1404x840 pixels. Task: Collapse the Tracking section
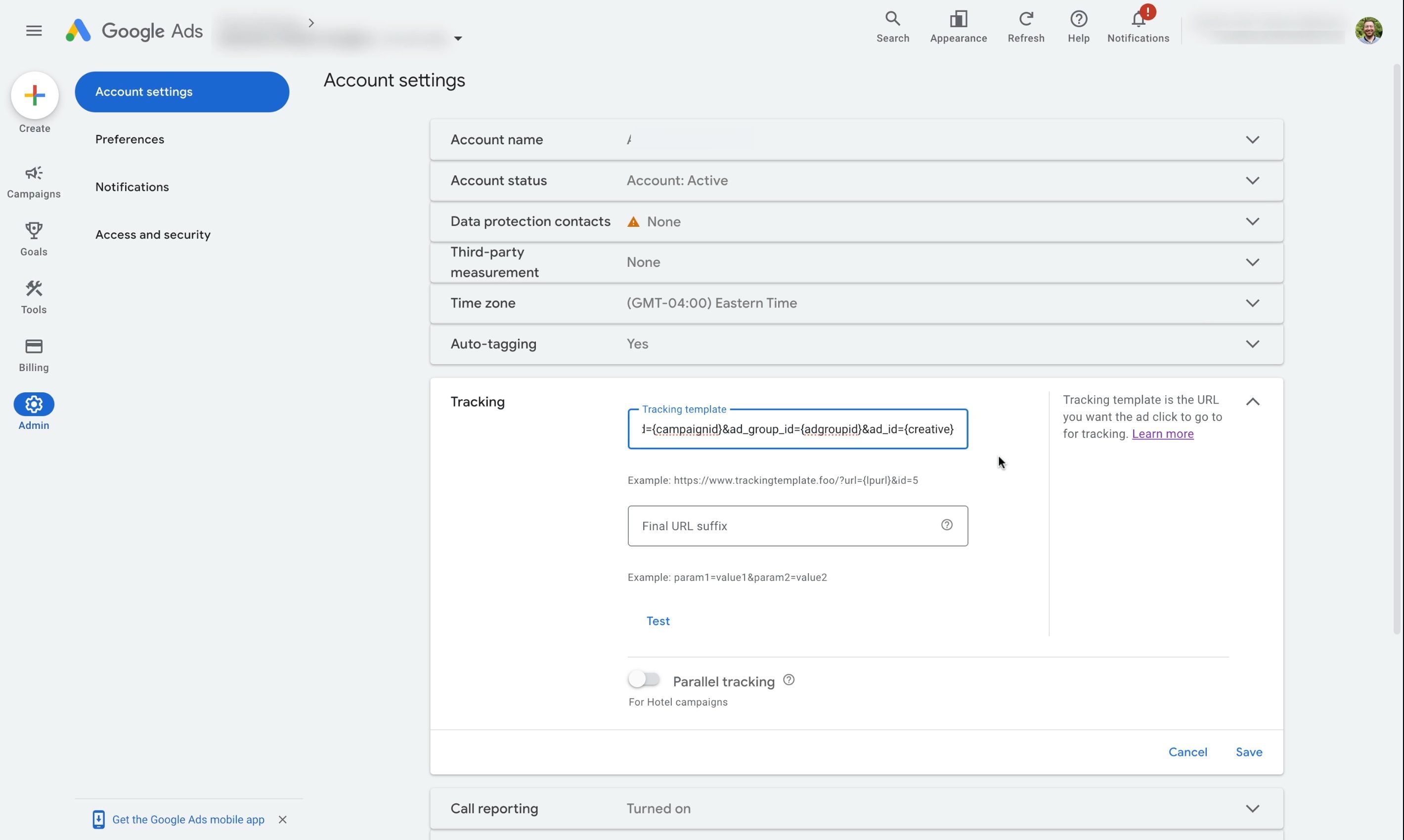pos(1252,401)
